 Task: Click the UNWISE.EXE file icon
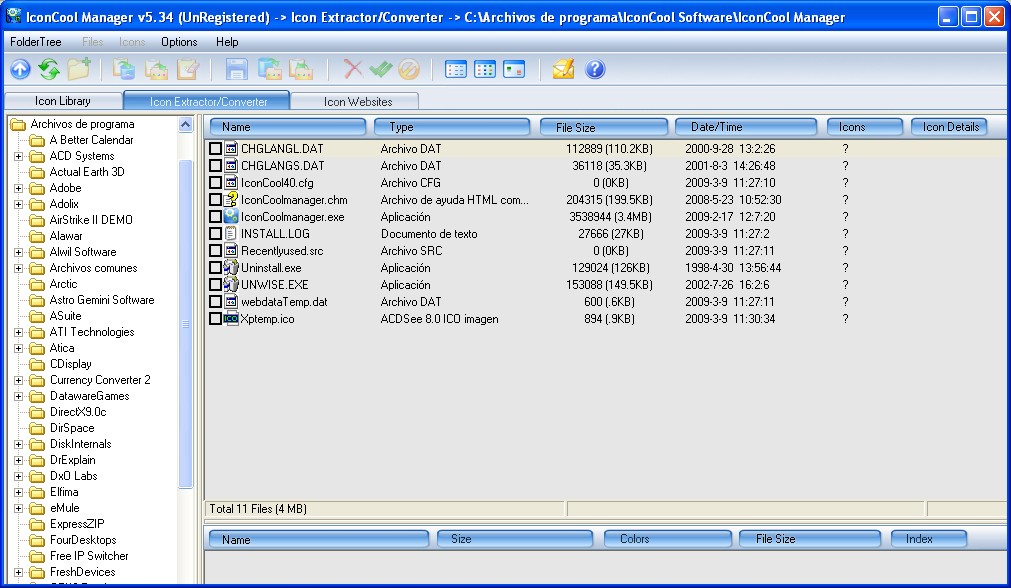coord(231,284)
